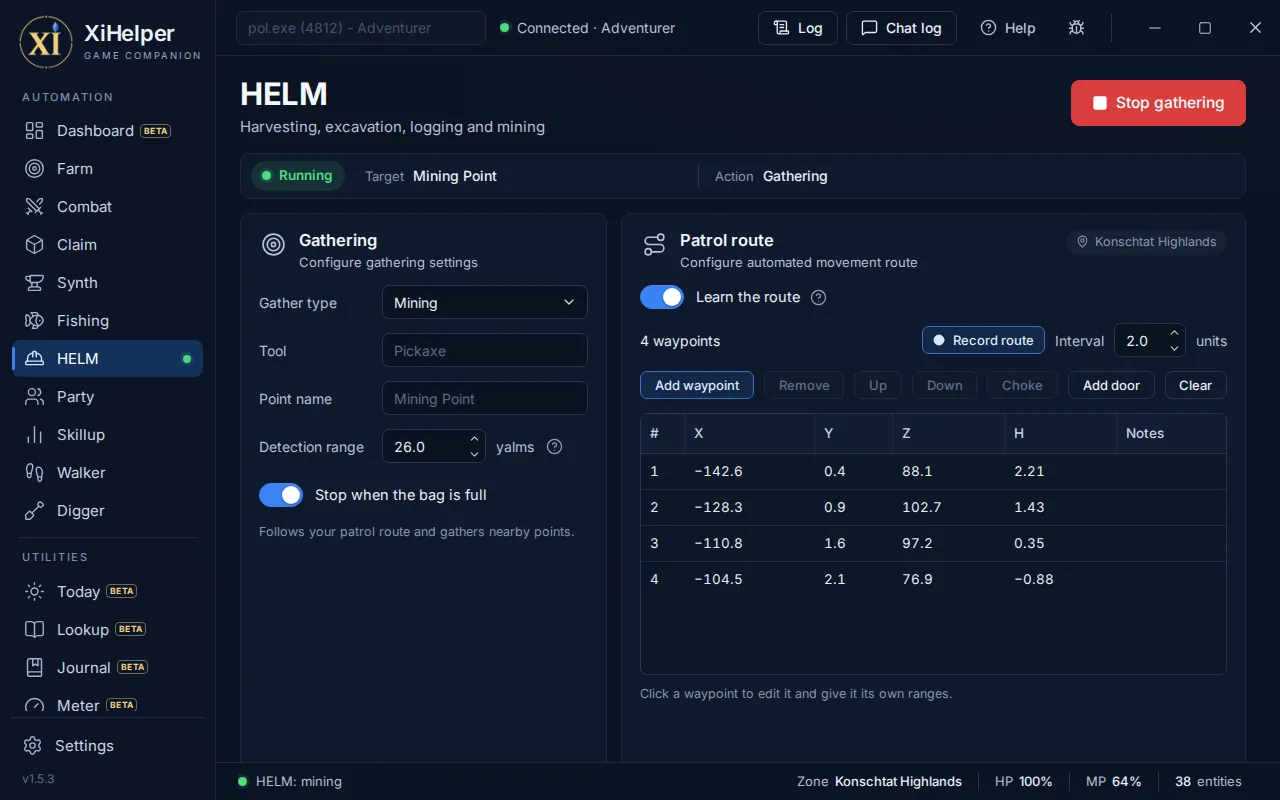Click the Tool input field
Image resolution: width=1280 pixels, height=800 pixels.
pyautogui.click(x=485, y=351)
